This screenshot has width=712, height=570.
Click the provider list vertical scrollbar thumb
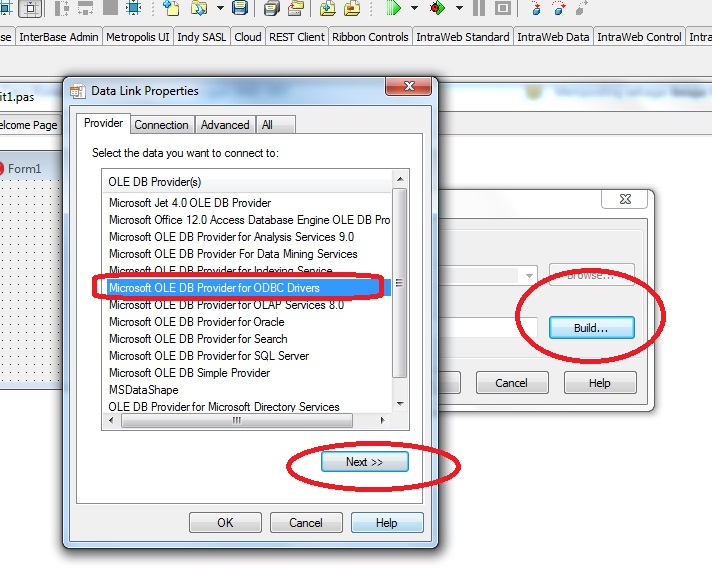tap(400, 283)
